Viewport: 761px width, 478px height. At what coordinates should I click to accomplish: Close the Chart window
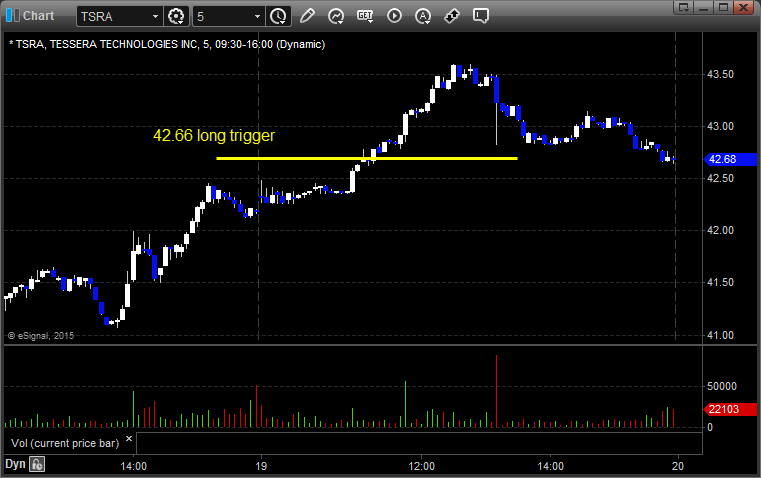(744, 7)
